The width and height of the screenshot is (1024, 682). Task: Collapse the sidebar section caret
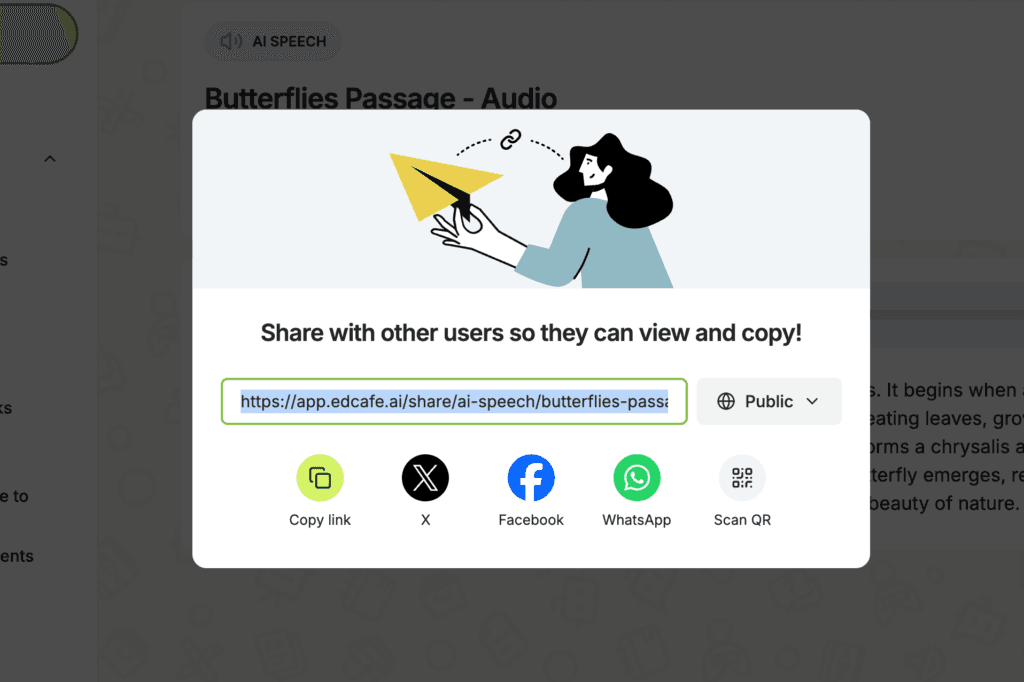click(x=50, y=159)
